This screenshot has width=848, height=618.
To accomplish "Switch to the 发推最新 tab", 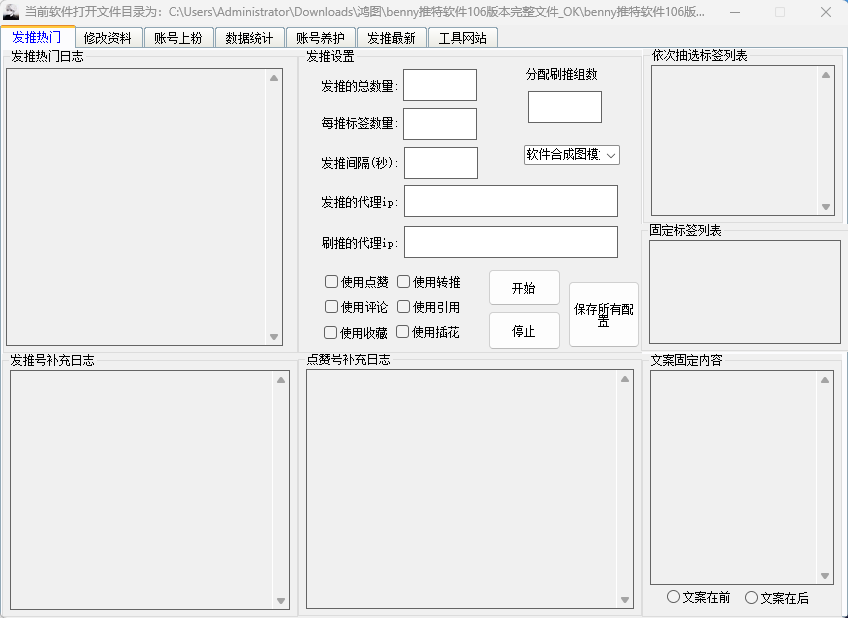I will tap(392, 38).
